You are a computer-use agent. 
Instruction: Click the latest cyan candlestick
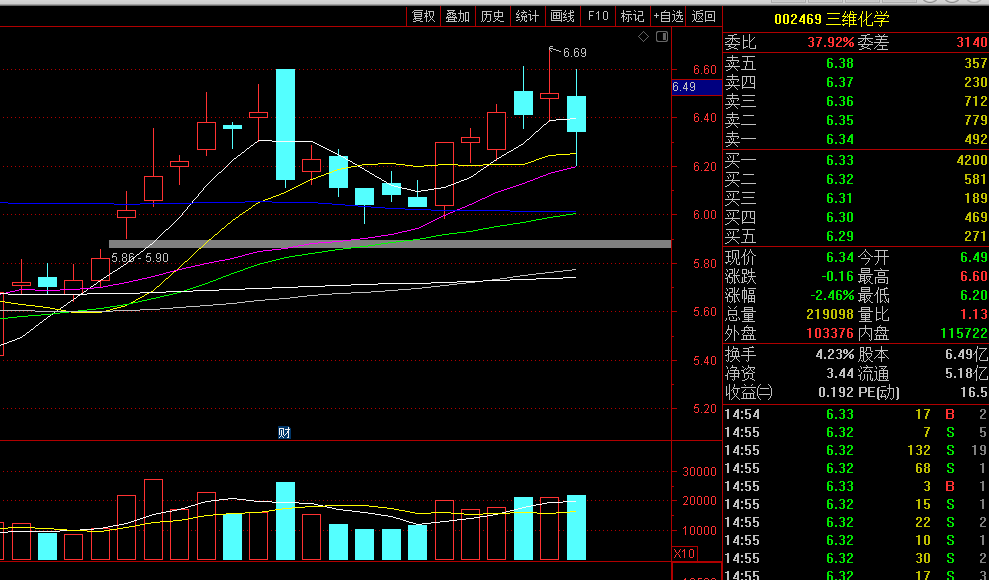pyautogui.click(x=577, y=114)
